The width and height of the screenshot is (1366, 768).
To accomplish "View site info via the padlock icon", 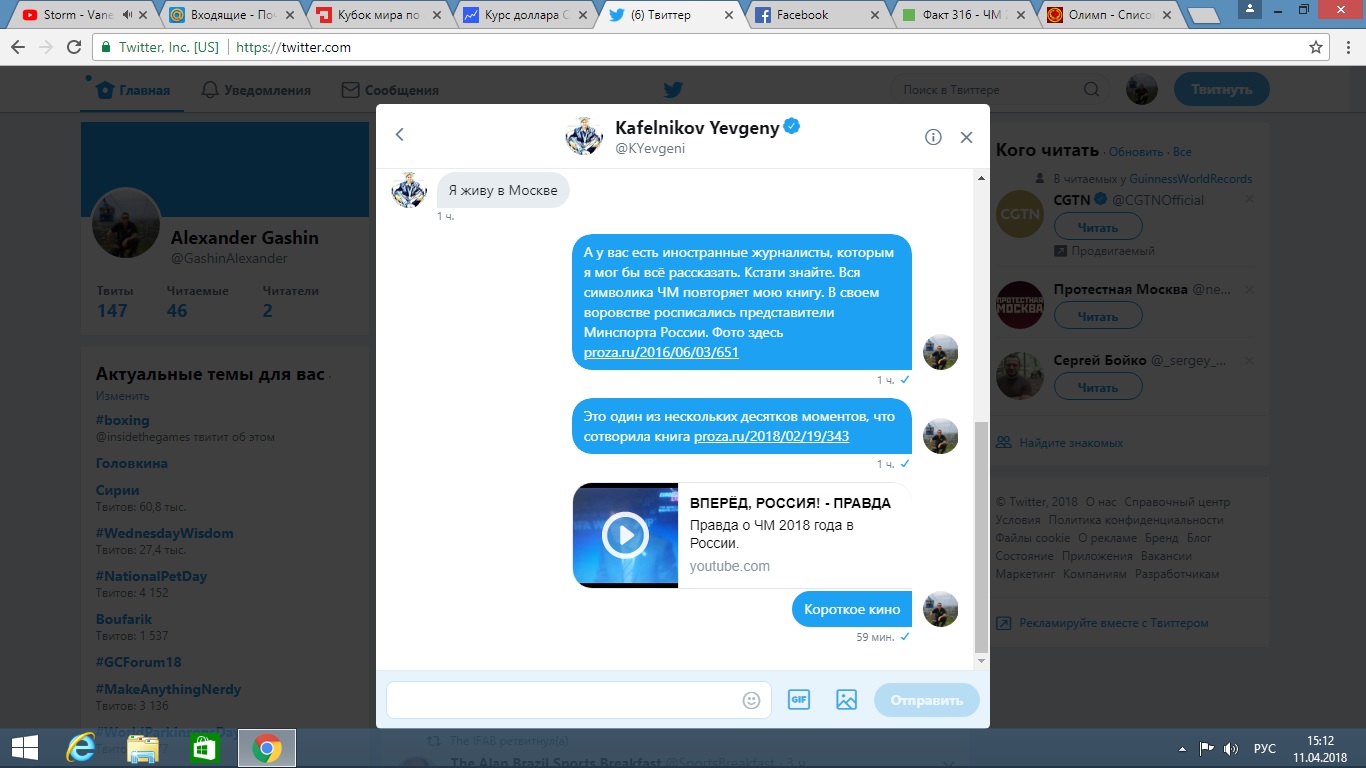I will point(106,47).
